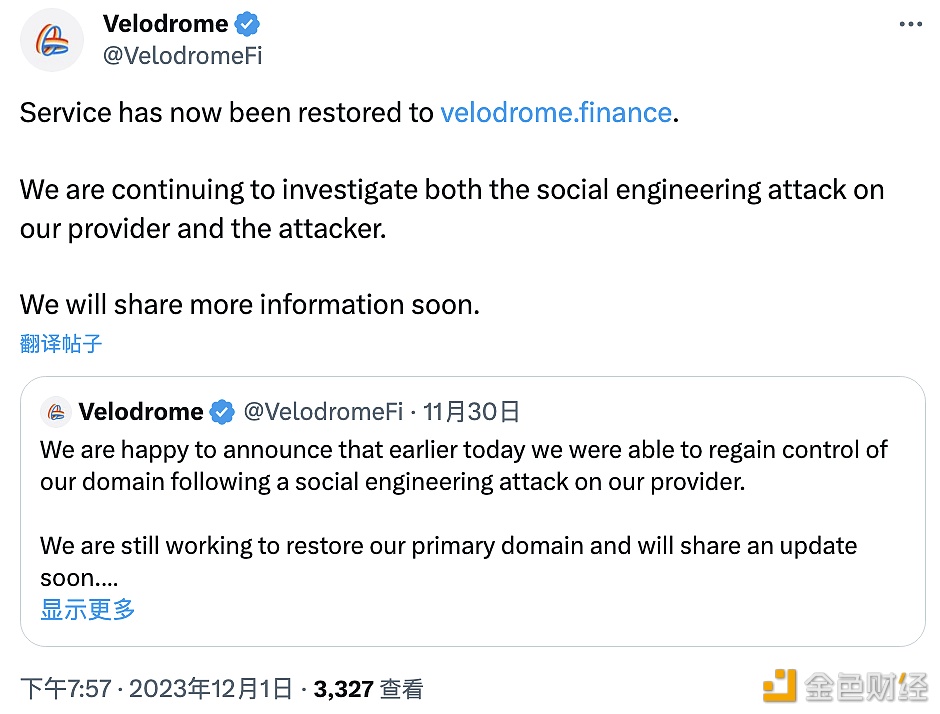Click the Velodrome profile avatar
The width and height of the screenshot is (940, 714).
(x=52, y=40)
